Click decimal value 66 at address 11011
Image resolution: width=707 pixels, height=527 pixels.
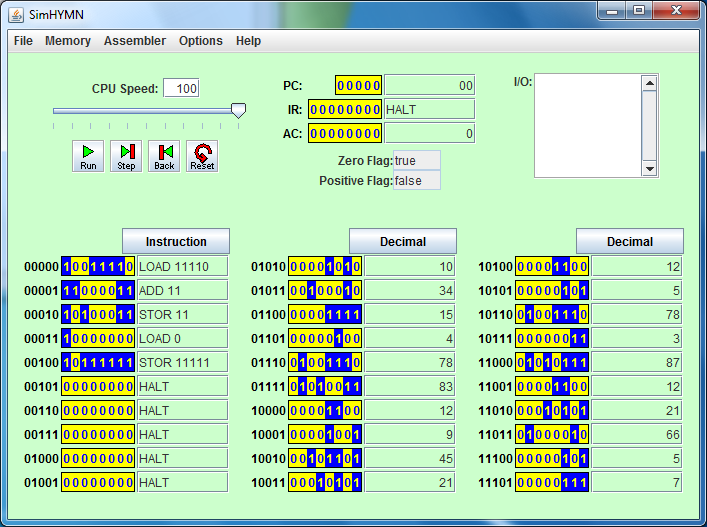pyautogui.click(x=637, y=435)
